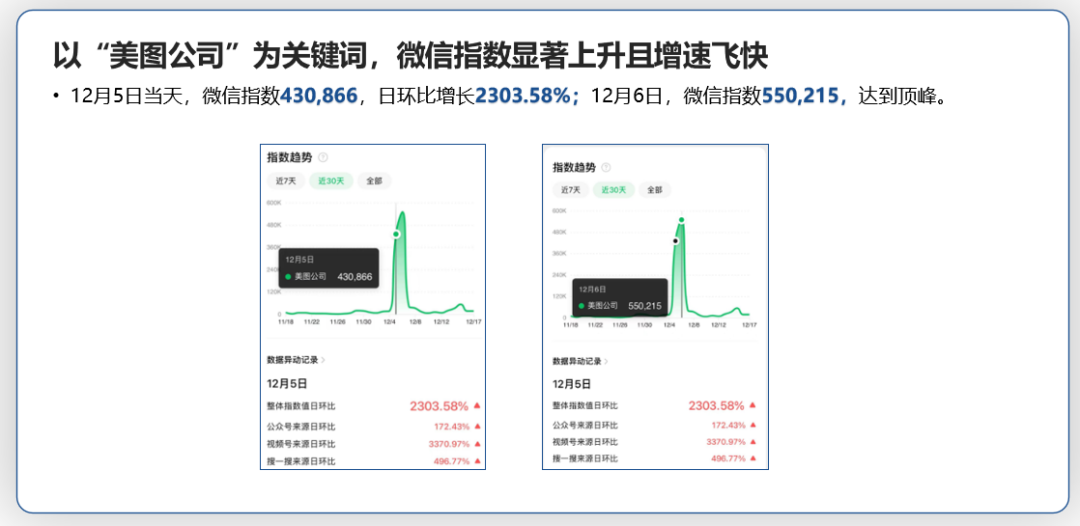
Task: Click 公众号来源日环比 label in left panel
Action: click(x=301, y=426)
